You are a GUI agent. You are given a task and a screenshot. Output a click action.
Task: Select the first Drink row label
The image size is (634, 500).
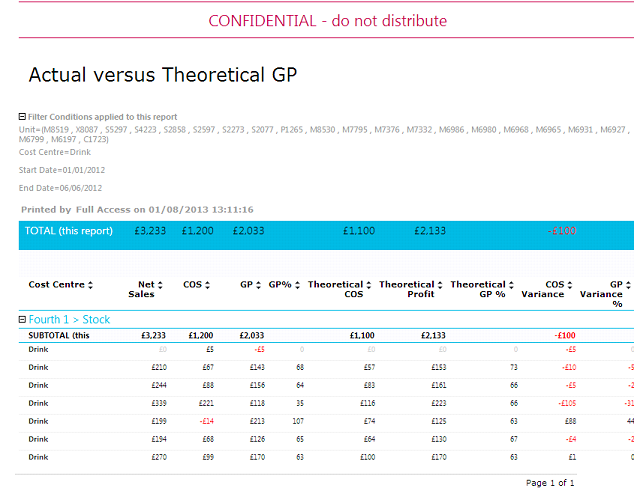tap(39, 350)
